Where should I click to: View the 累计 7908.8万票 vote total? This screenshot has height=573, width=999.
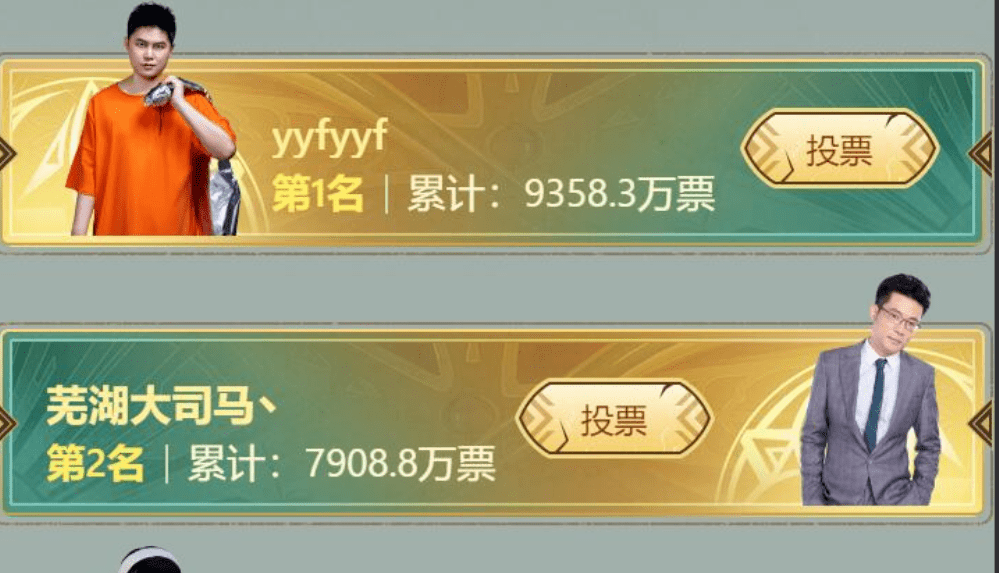(341, 463)
